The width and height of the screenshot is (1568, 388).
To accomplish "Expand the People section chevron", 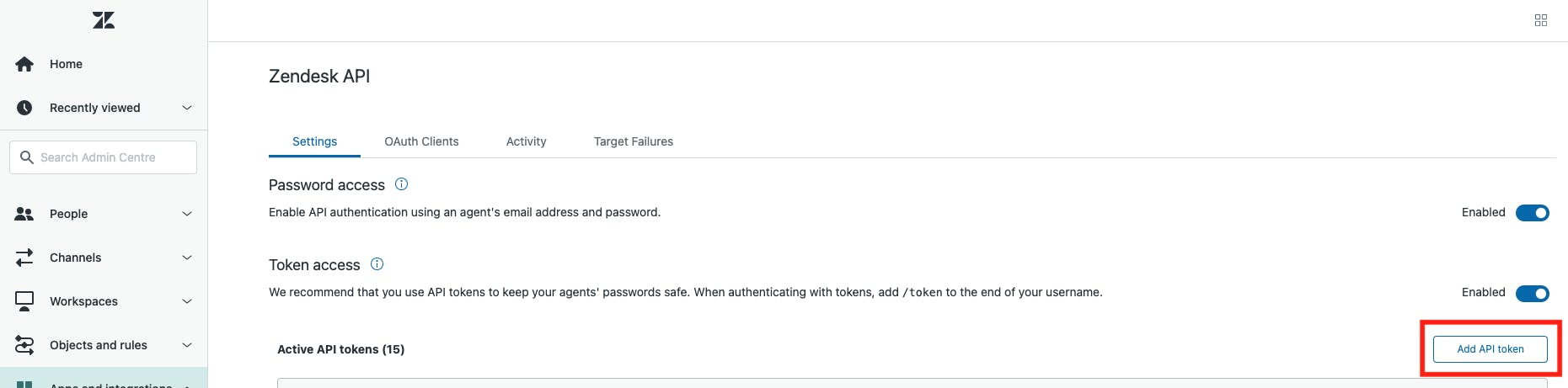I will click(187, 214).
